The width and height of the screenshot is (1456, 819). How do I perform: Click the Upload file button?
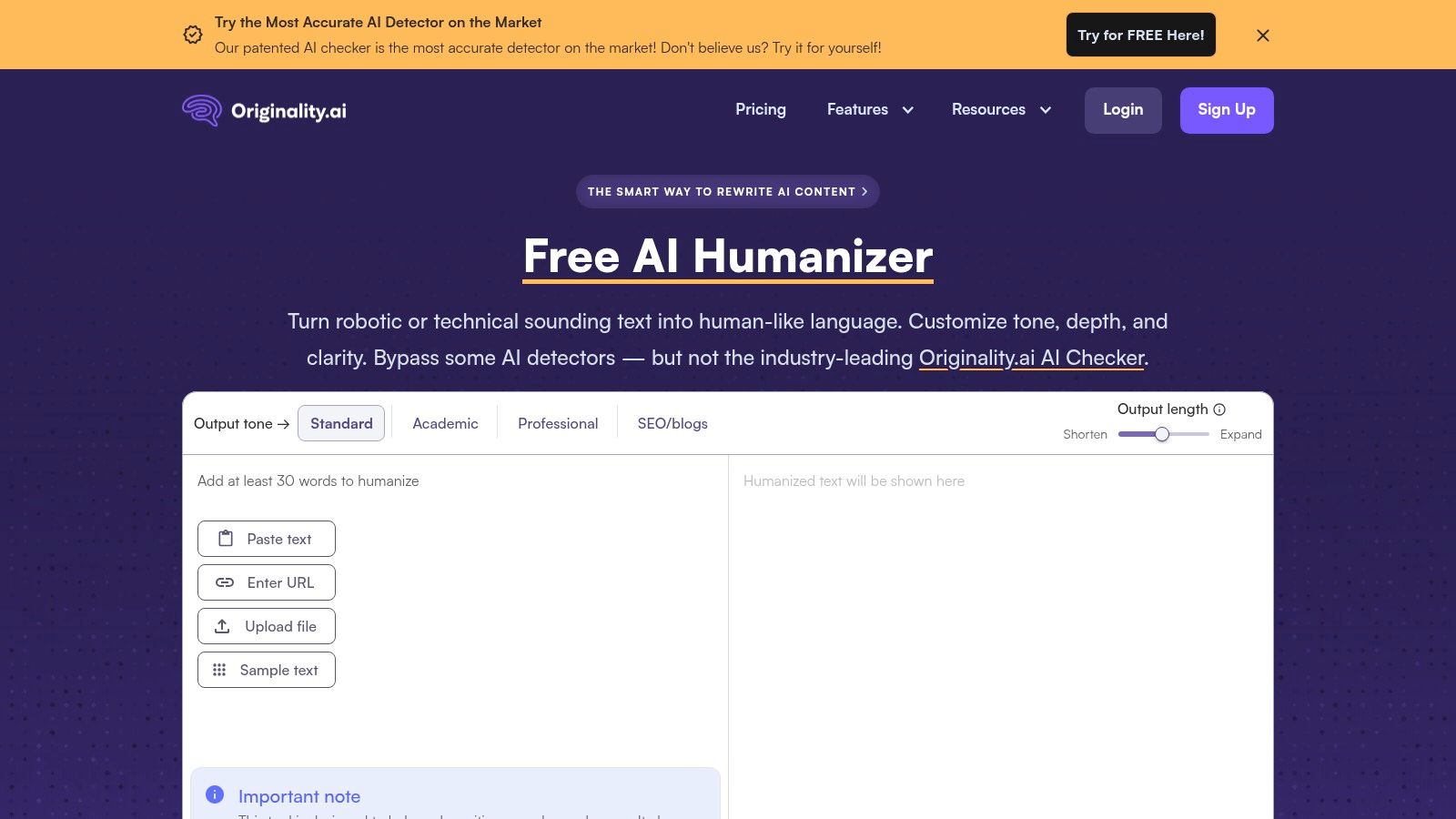click(x=267, y=626)
